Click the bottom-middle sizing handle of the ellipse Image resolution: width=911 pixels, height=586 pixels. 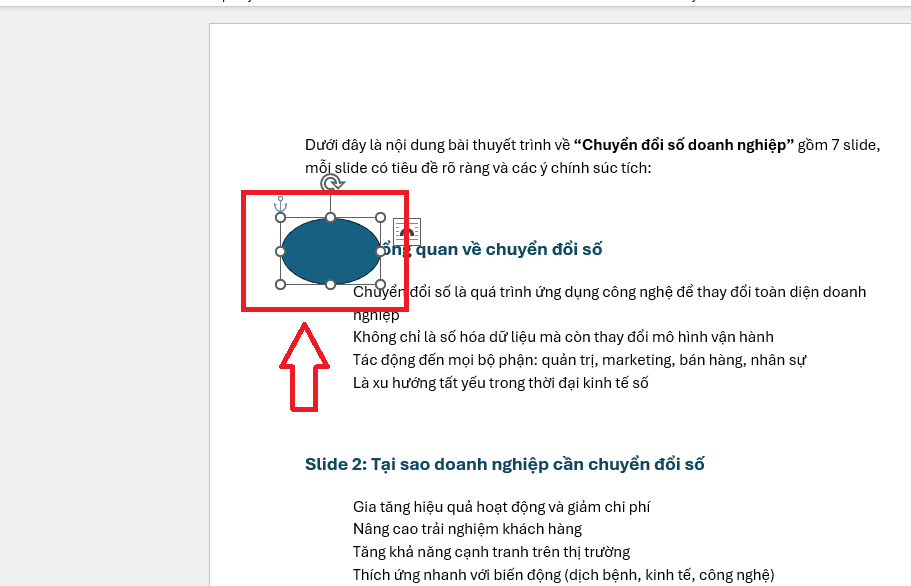coord(330,285)
